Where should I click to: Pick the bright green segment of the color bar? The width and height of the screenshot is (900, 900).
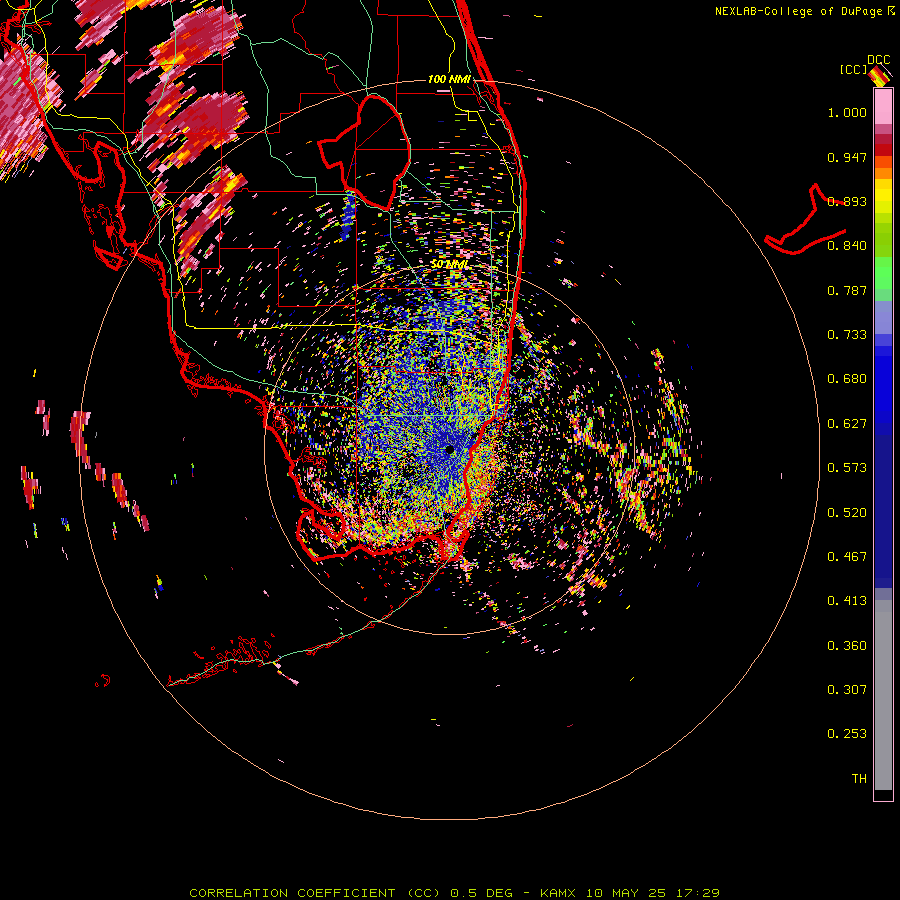pyautogui.click(x=883, y=273)
